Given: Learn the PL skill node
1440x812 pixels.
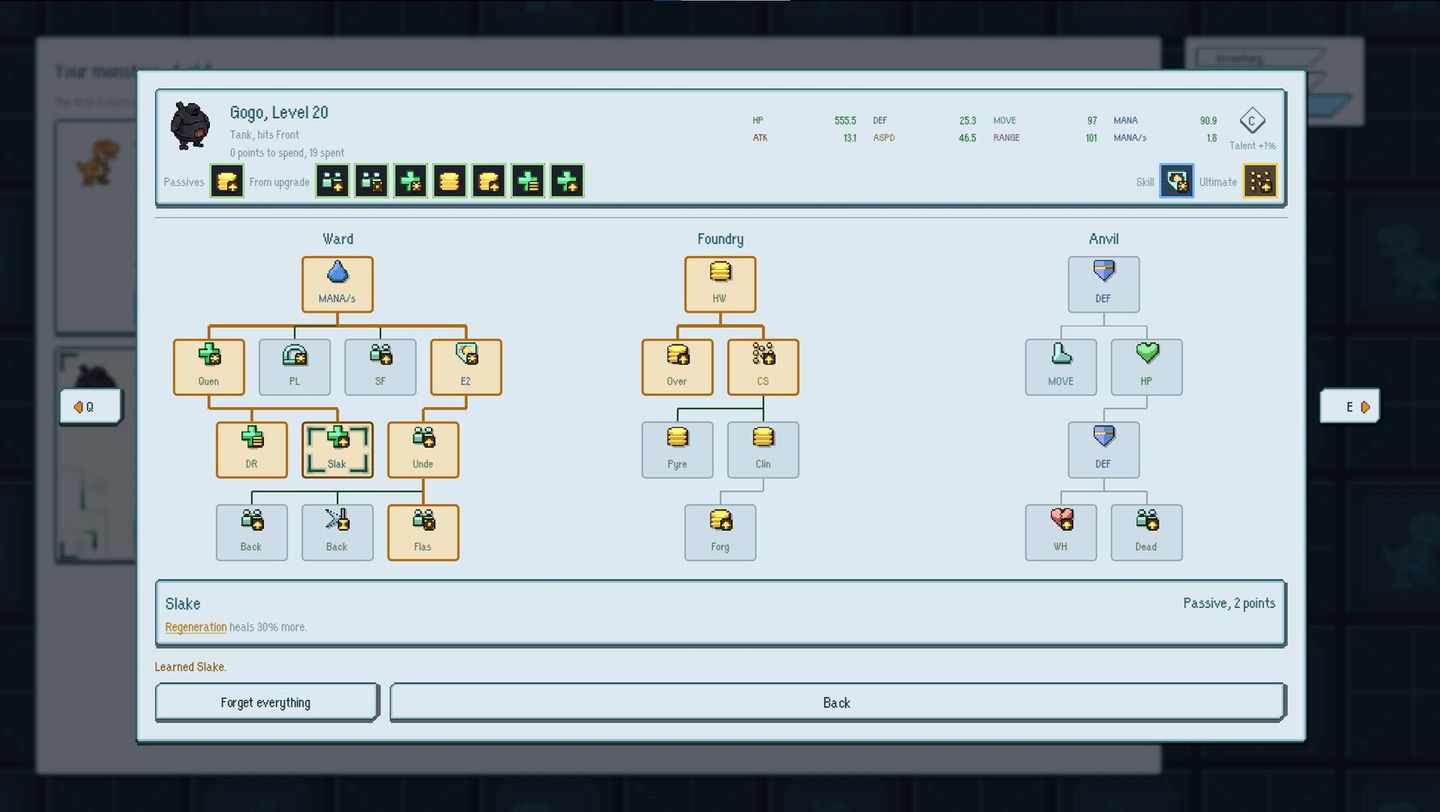Looking at the screenshot, I should [294, 367].
